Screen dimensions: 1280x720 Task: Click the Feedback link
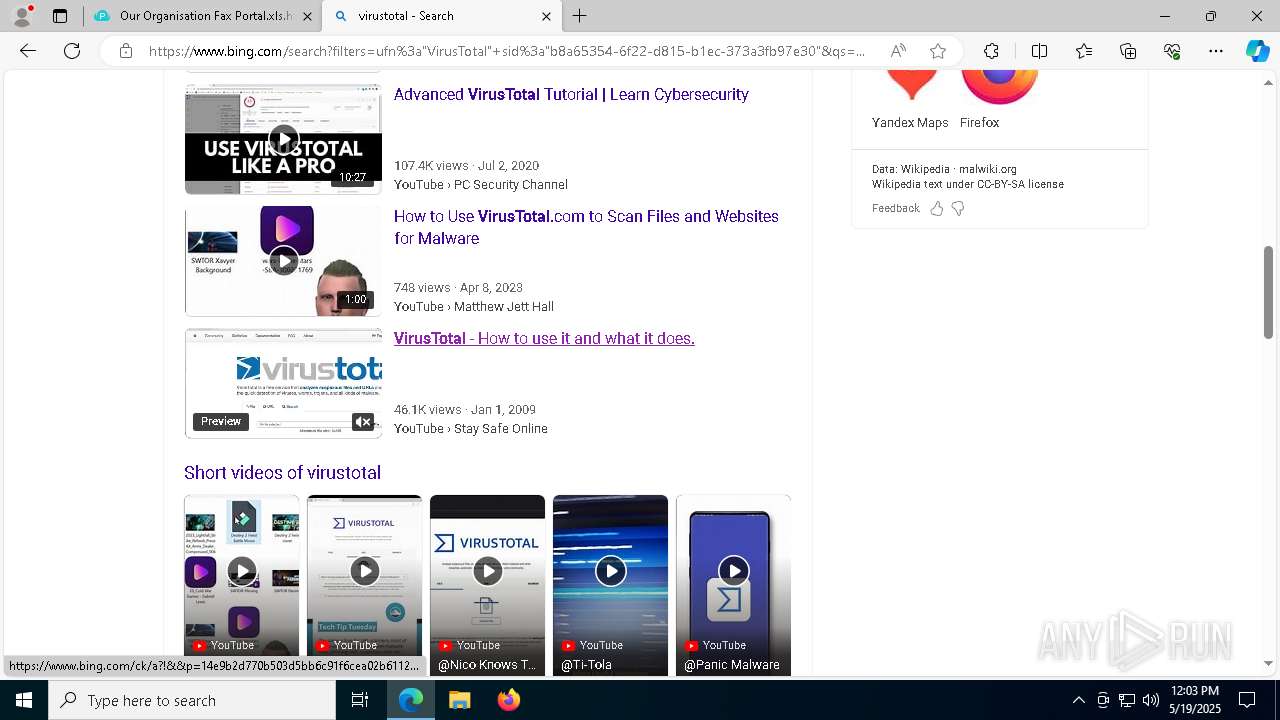tap(895, 208)
